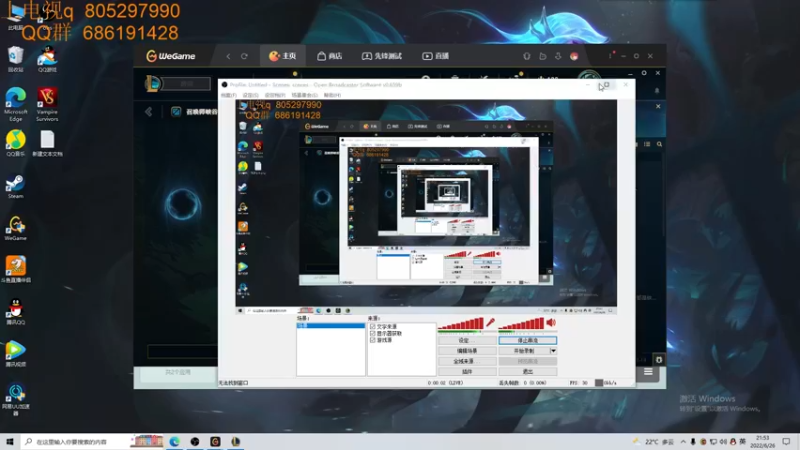Open Vampire Survivors desktop shortcut
800x450 pixels.
[47, 105]
